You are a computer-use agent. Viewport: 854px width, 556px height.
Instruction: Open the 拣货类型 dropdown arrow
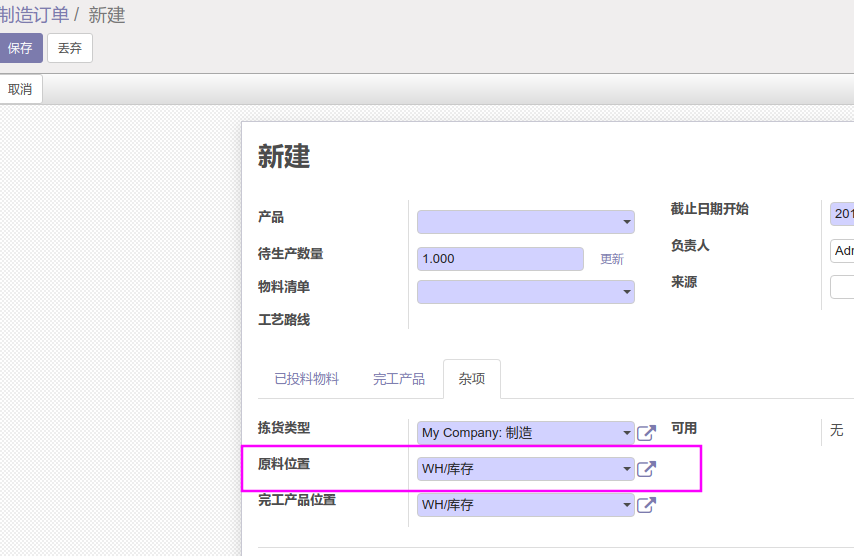coord(627,433)
